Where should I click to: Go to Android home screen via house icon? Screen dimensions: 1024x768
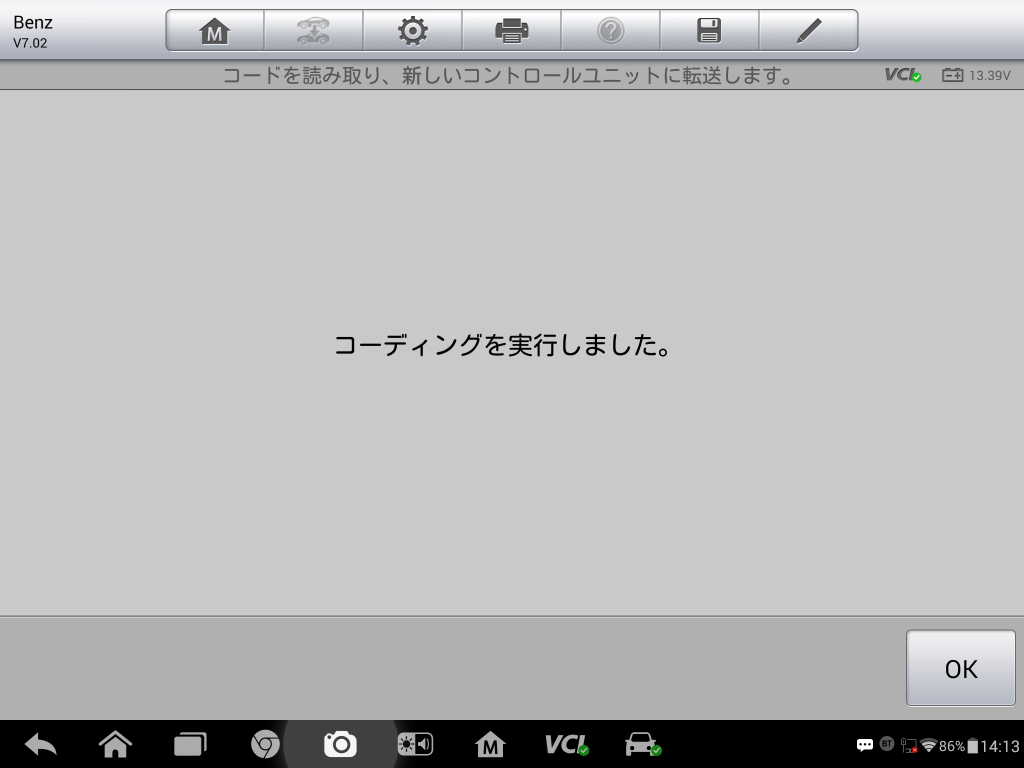point(116,744)
